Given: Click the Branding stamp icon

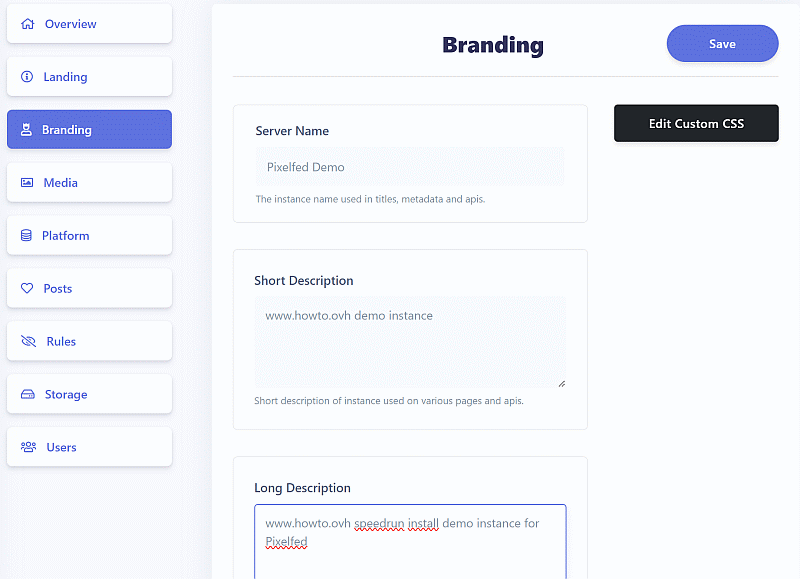Looking at the screenshot, I should pyautogui.click(x=27, y=130).
